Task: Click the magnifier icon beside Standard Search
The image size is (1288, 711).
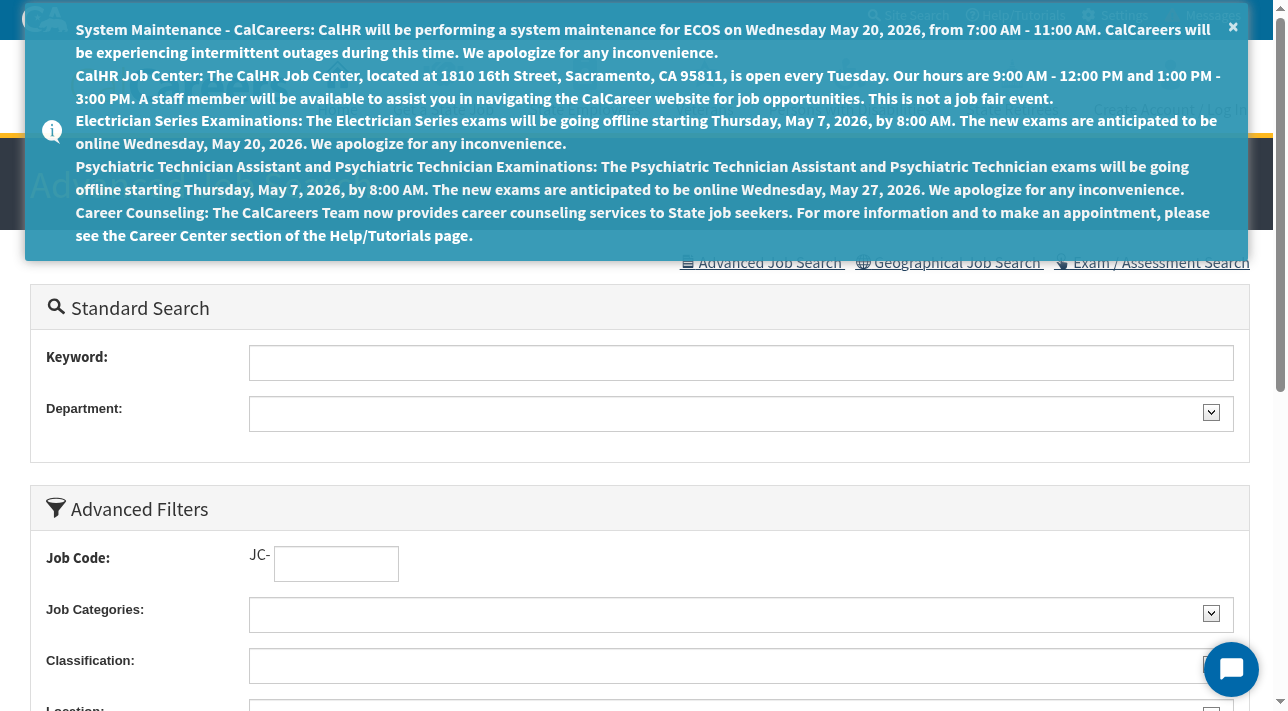Action: [x=56, y=307]
